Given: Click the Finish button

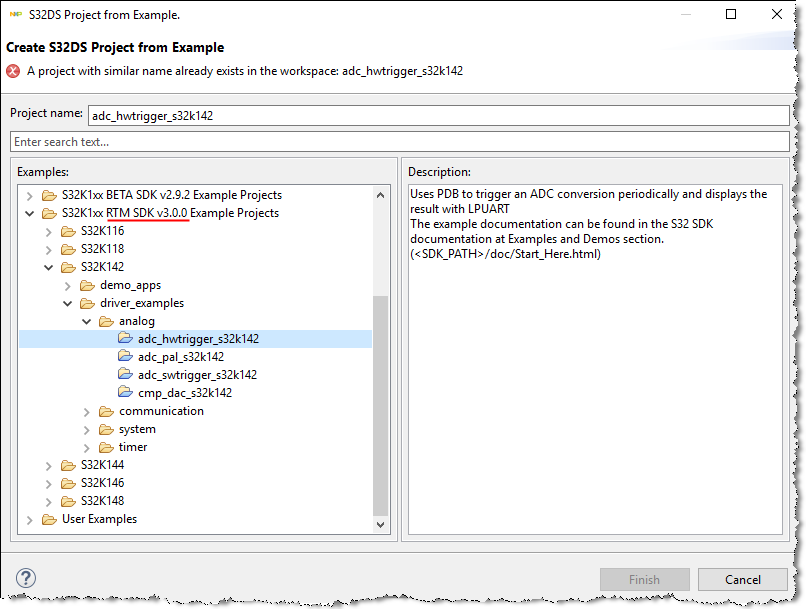Looking at the screenshot, I should (644, 579).
